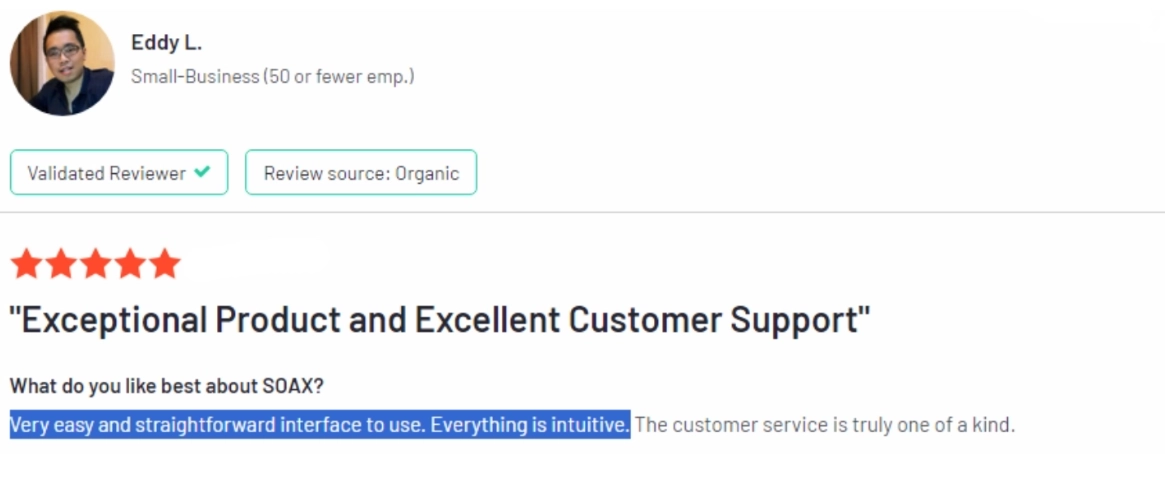
Task: Click the What do you like best question
Action: tap(167, 386)
